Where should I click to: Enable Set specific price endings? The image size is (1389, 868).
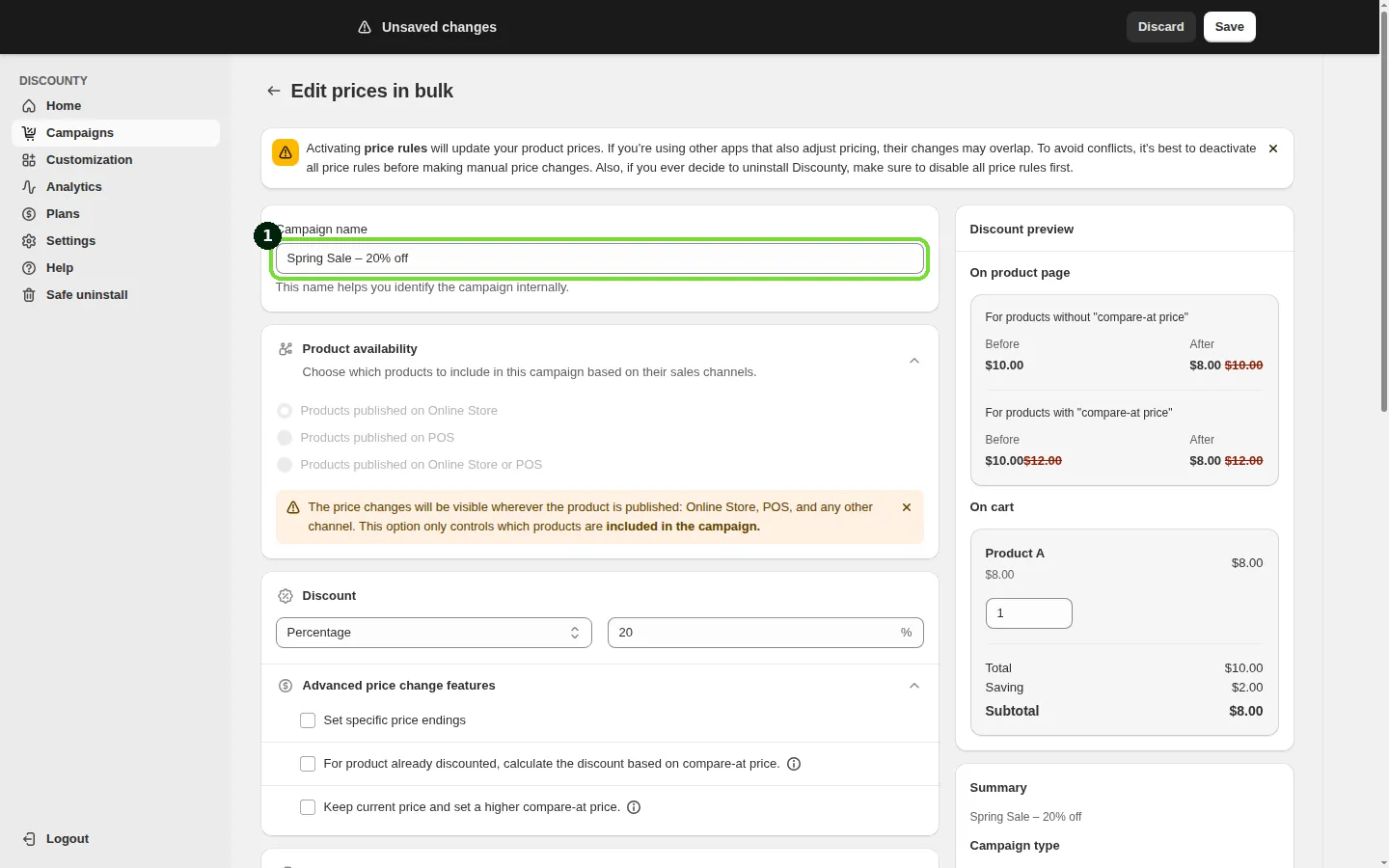tap(308, 720)
